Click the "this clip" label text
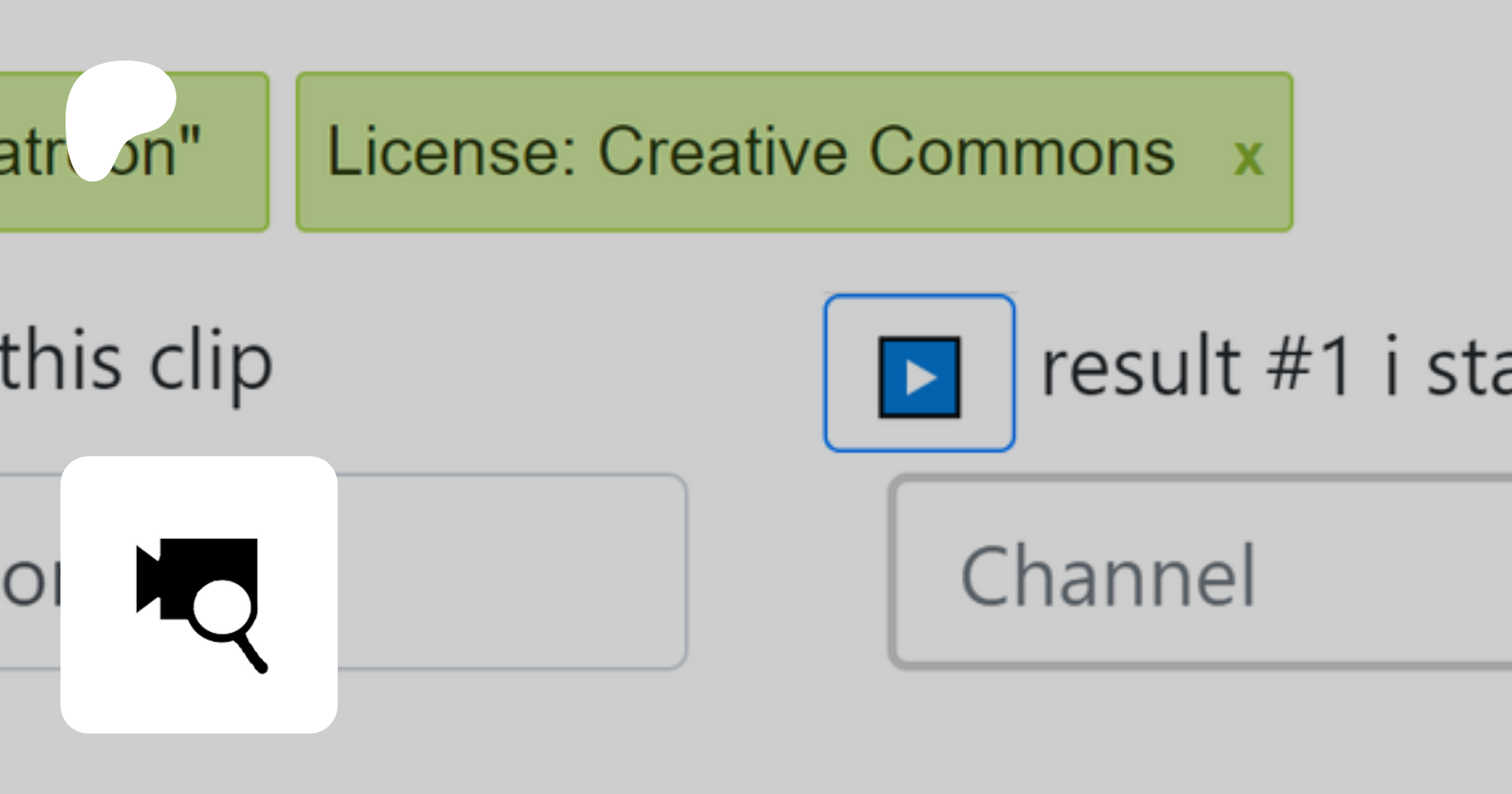Viewport: 1512px width, 794px height. [137, 364]
